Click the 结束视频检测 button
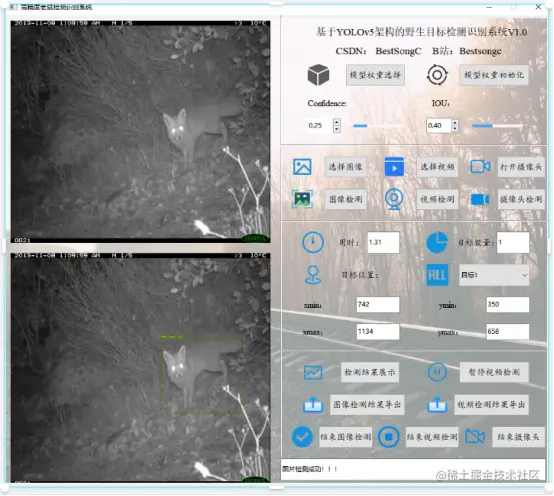 coord(432,437)
